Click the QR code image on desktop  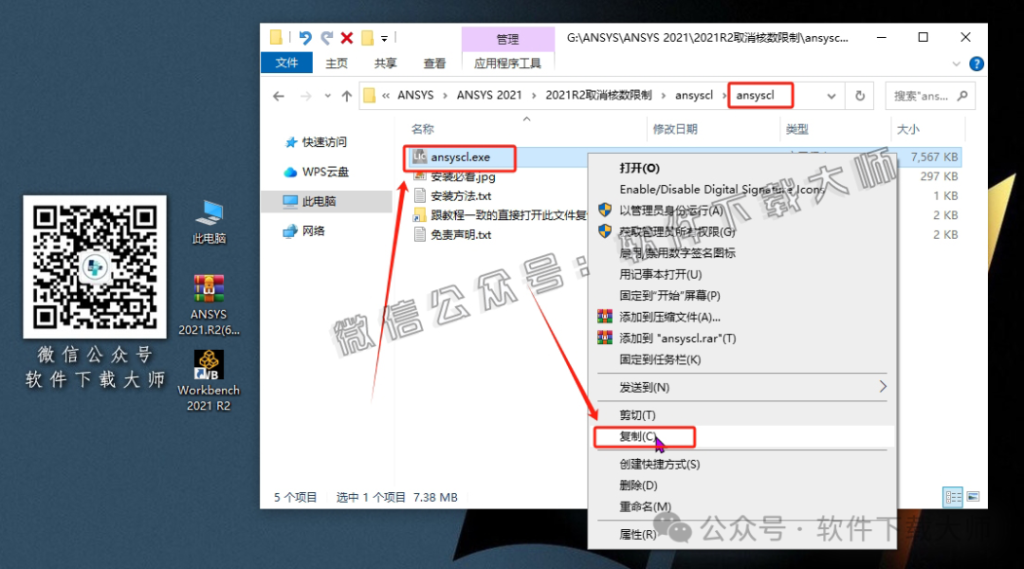click(x=95, y=267)
